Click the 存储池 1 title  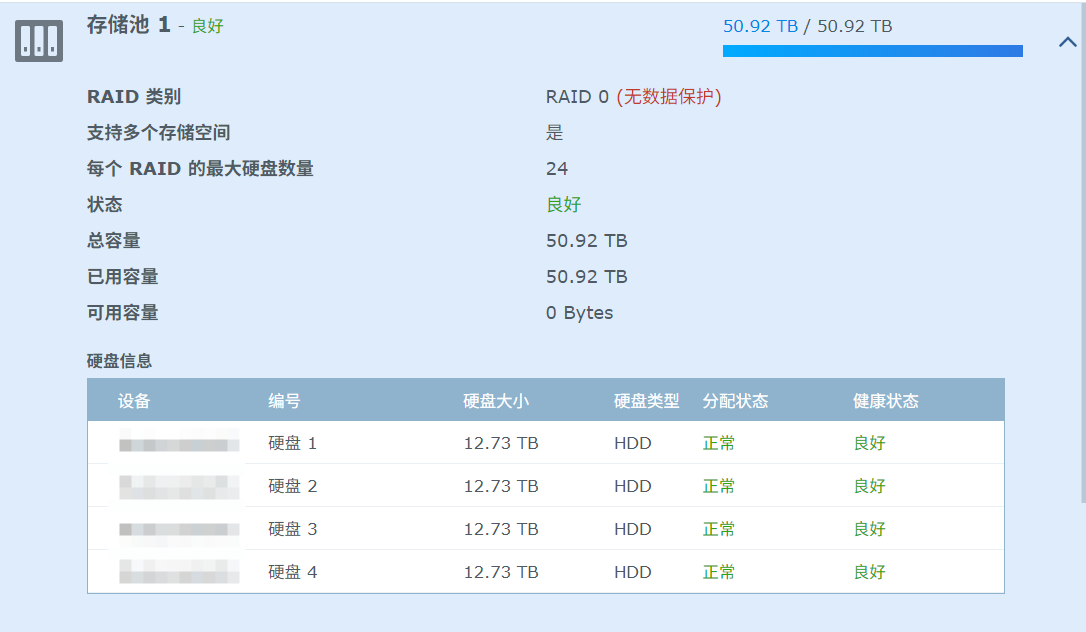coord(128,26)
